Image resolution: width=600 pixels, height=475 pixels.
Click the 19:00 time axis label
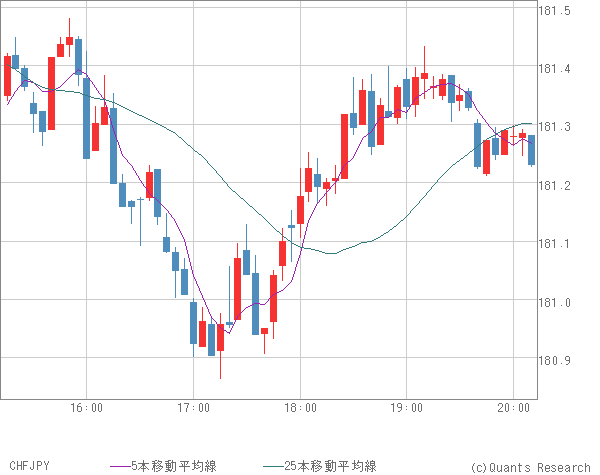pos(407,408)
